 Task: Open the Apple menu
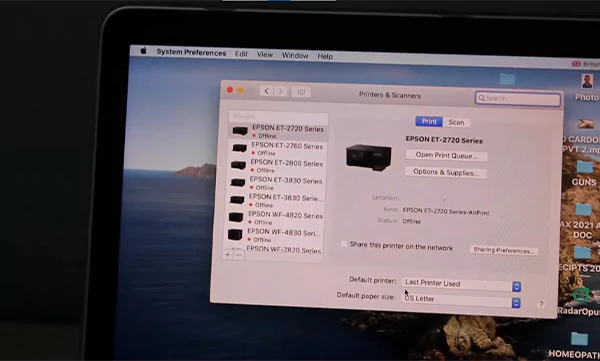pos(143,51)
